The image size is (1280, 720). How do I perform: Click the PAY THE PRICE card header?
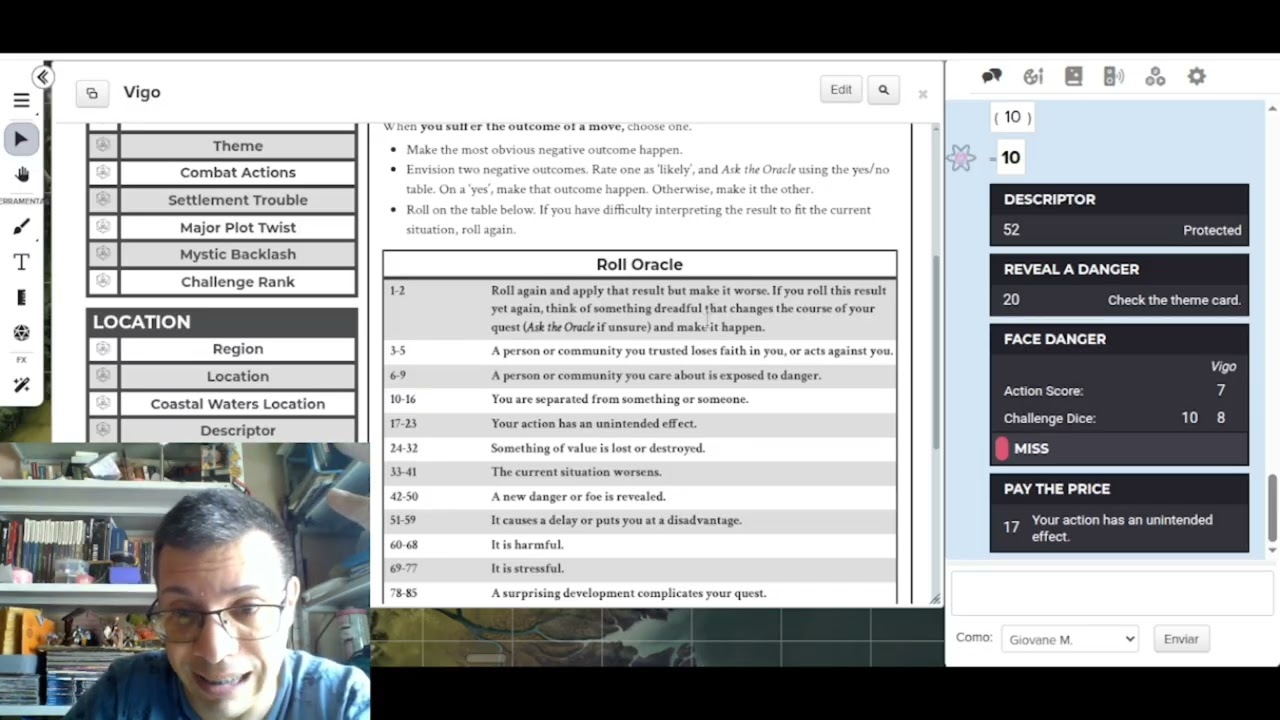[1119, 489]
